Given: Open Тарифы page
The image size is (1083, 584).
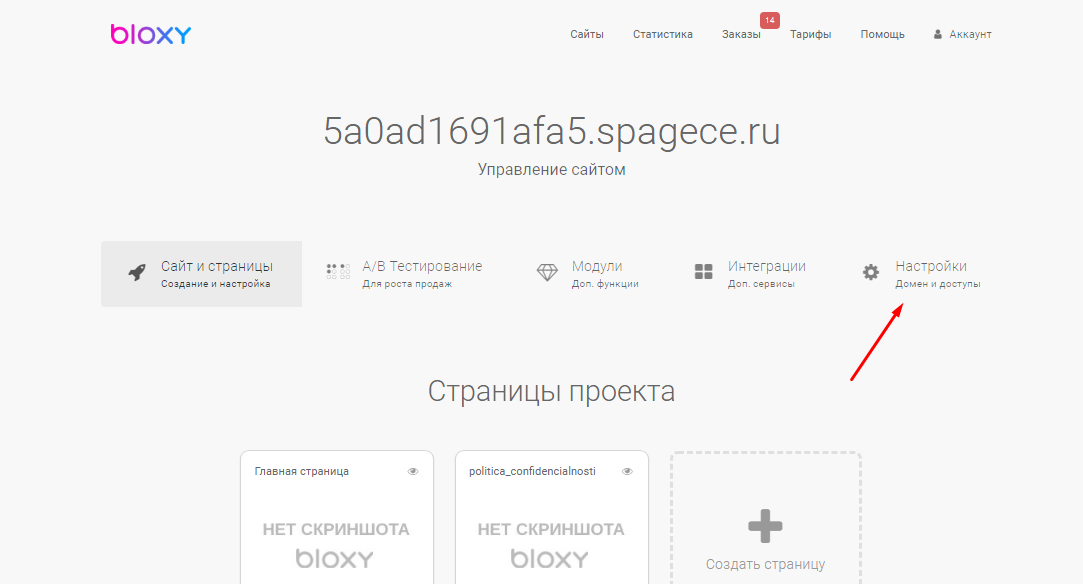Looking at the screenshot, I should point(810,35).
